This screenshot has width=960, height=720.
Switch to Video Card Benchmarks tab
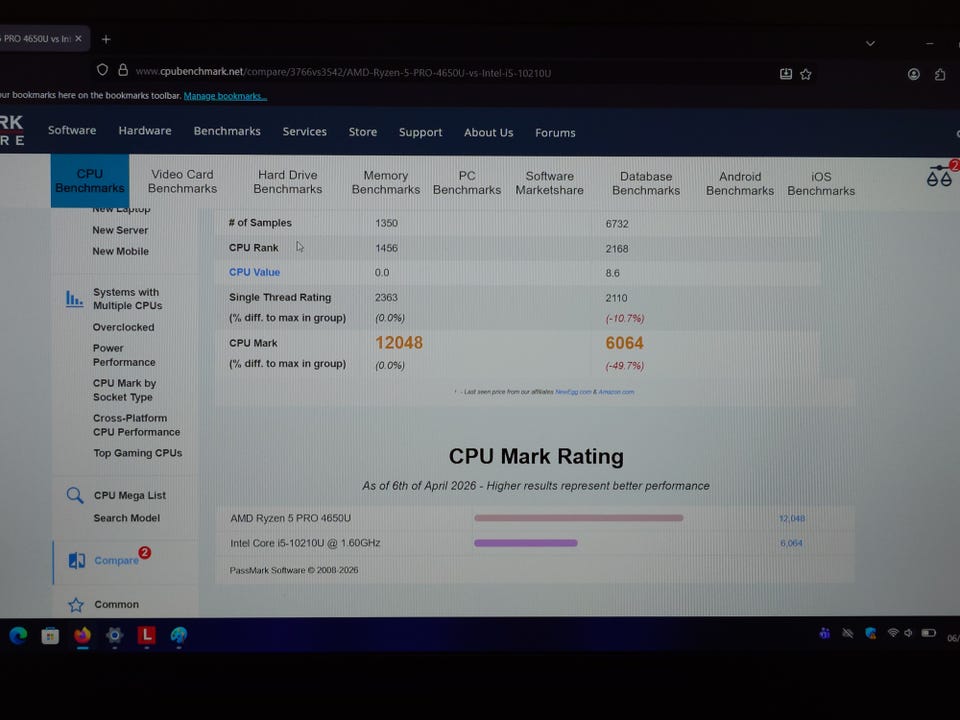point(182,181)
